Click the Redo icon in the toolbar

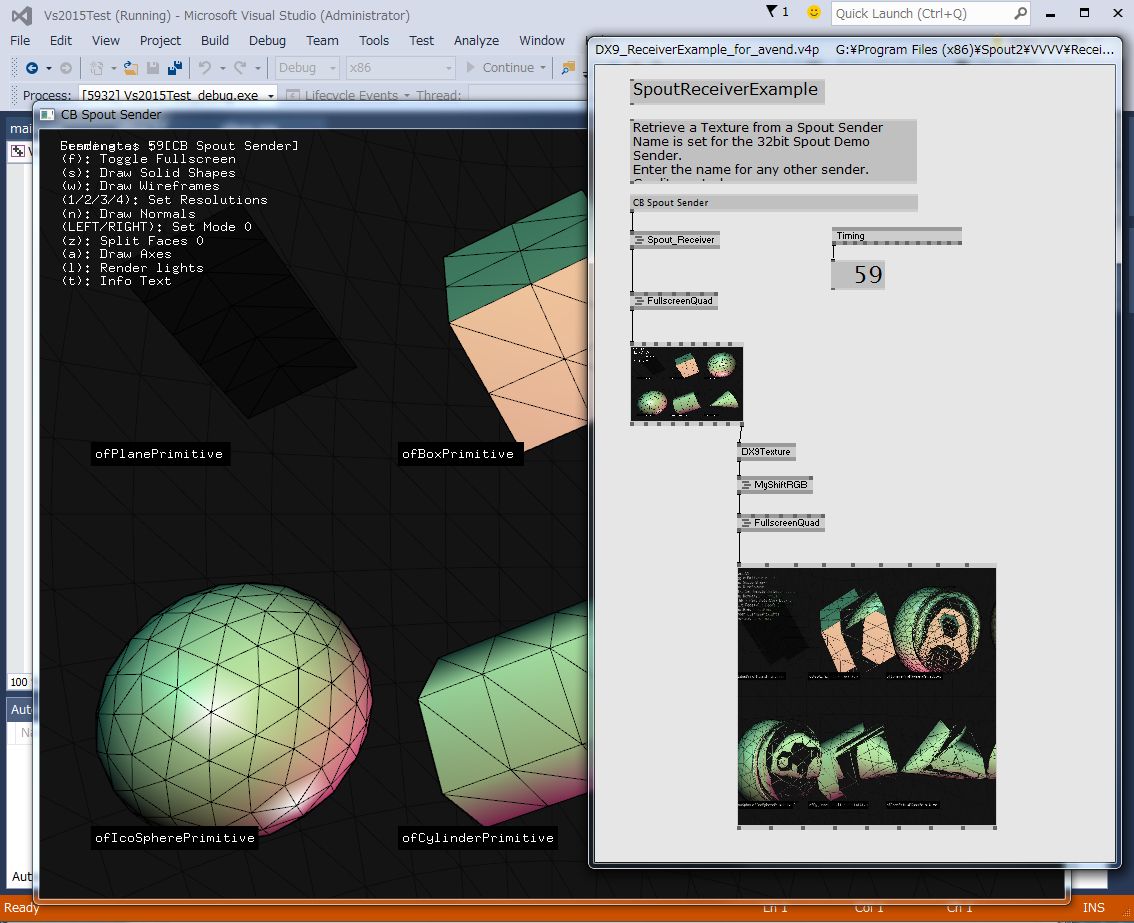[238, 68]
